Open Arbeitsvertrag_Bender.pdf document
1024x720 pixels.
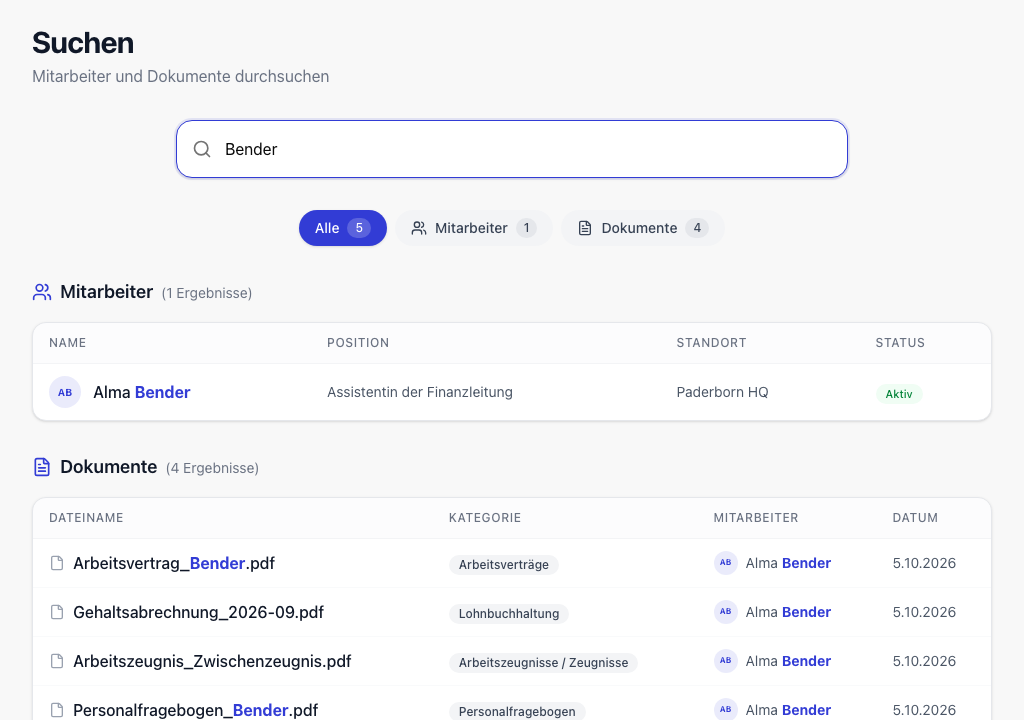point(174,563)
